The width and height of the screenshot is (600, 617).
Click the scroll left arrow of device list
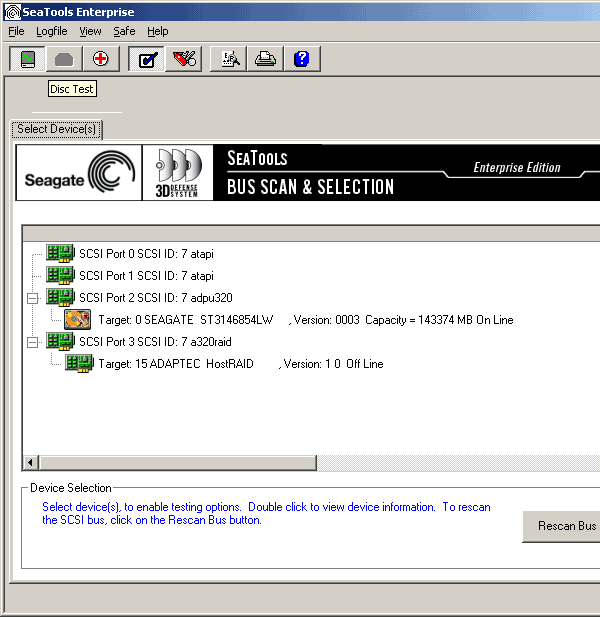click(x=31, y=463)
